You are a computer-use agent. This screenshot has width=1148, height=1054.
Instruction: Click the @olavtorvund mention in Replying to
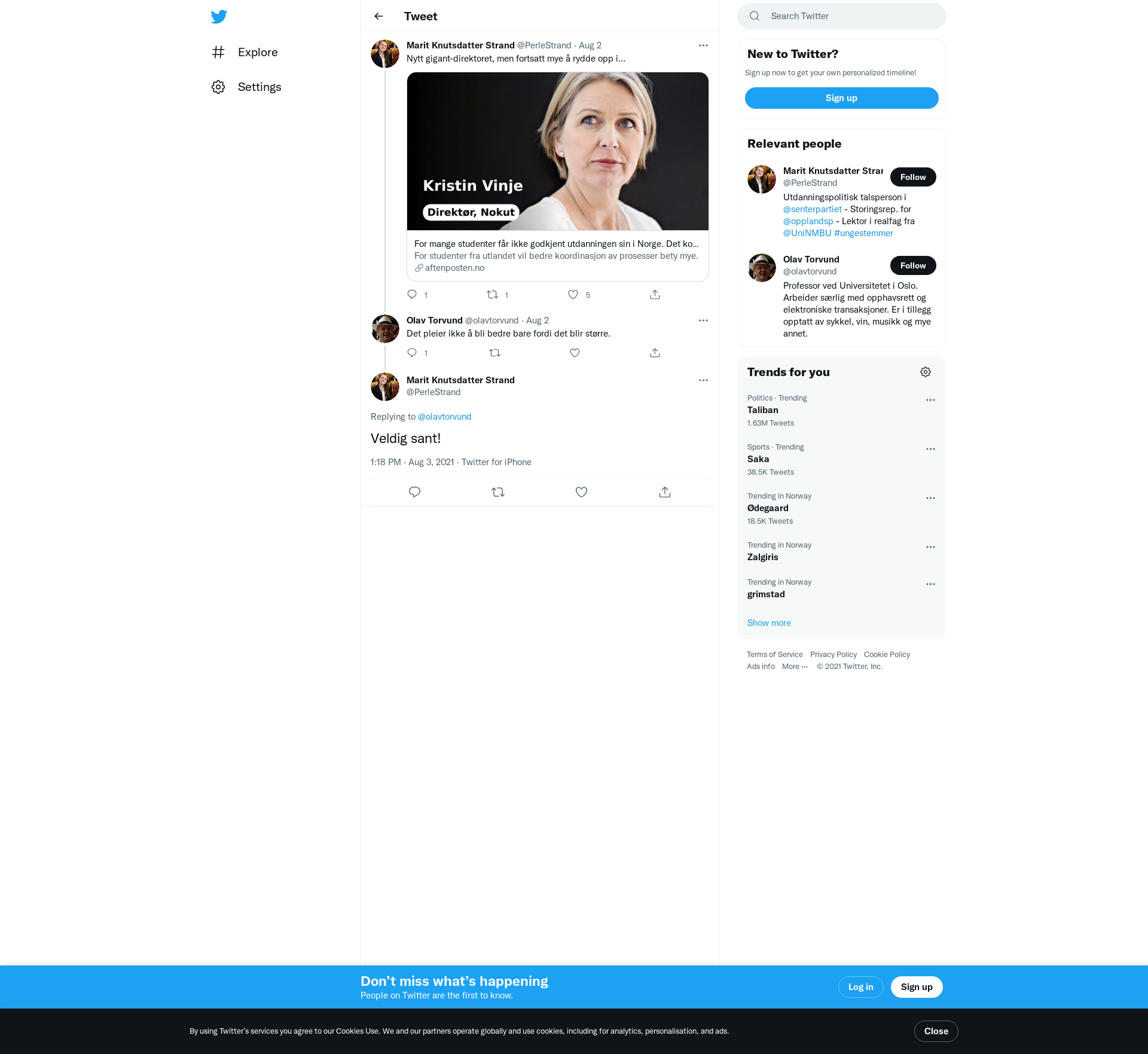pos(444,417)
